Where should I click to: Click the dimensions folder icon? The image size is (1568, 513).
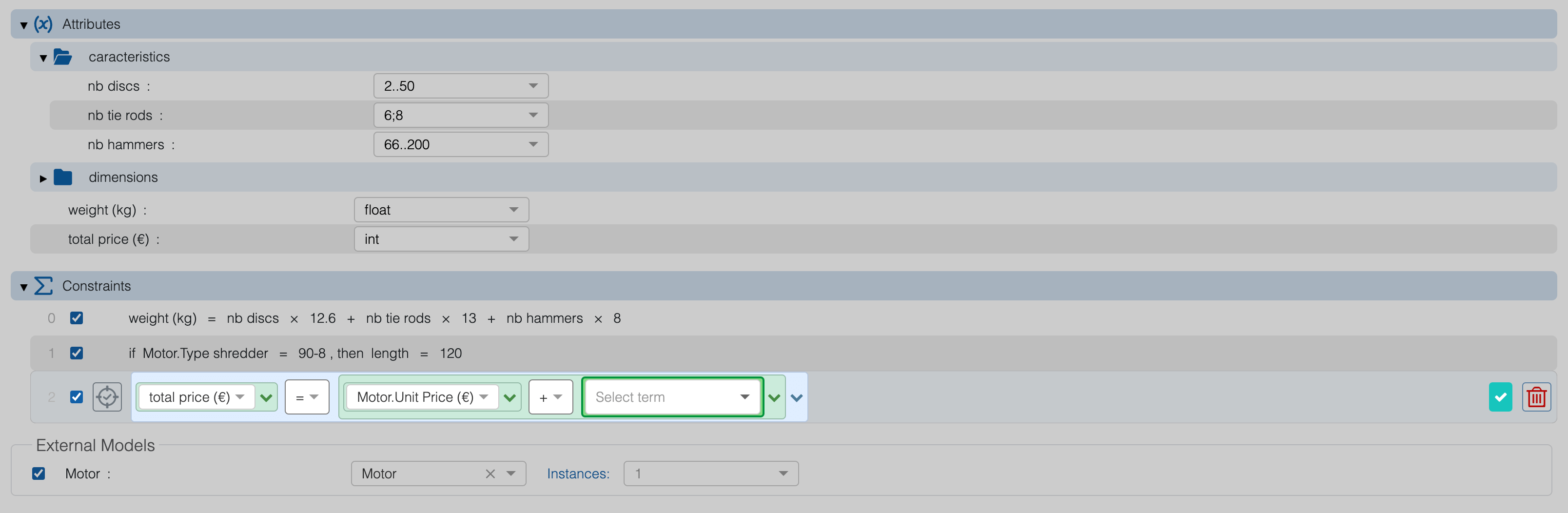tap(63, 177)
